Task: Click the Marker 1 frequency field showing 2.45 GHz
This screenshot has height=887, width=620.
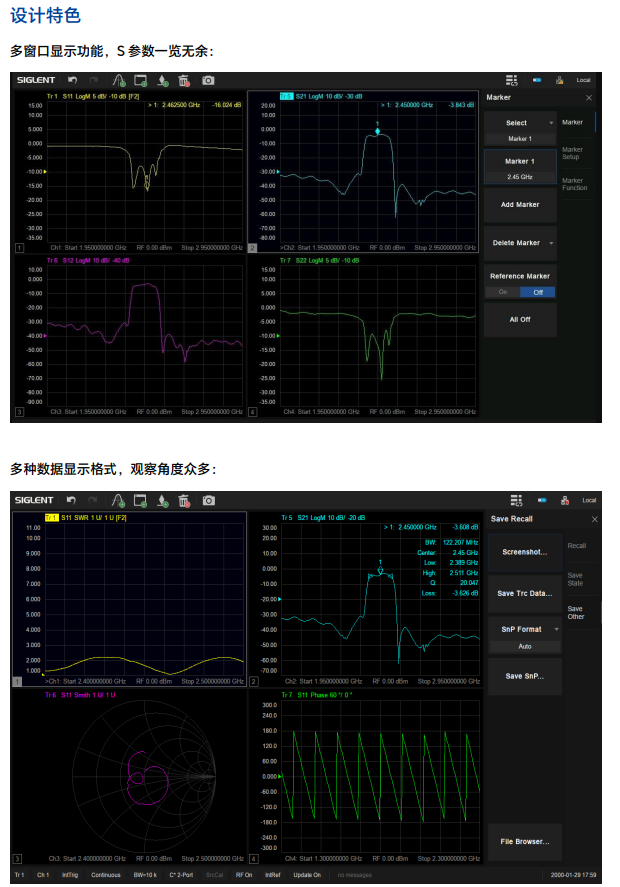Action: [x=519, y=177]
